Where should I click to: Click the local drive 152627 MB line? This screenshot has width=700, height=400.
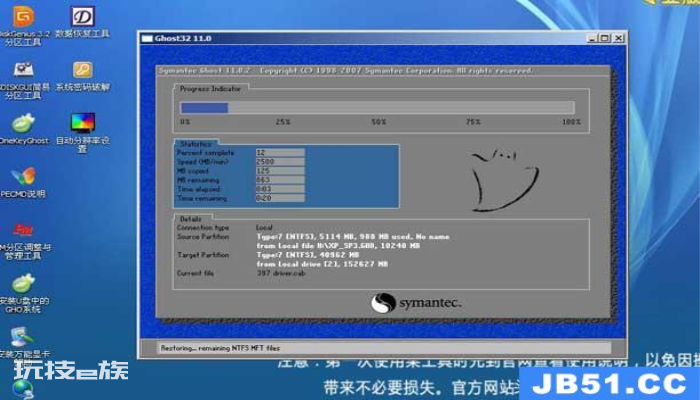point(322,264)
